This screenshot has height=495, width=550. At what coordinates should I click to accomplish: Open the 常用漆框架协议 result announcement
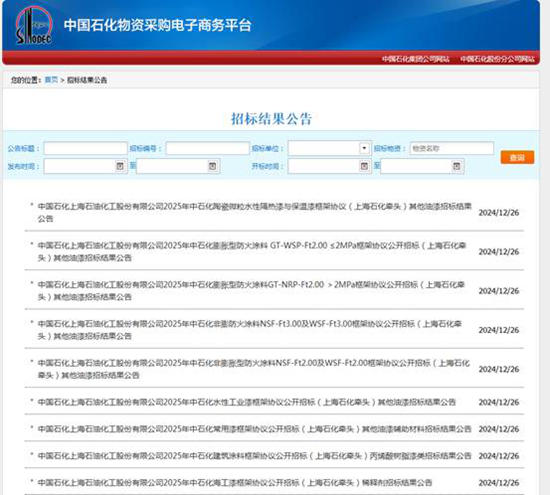point(254,429)
